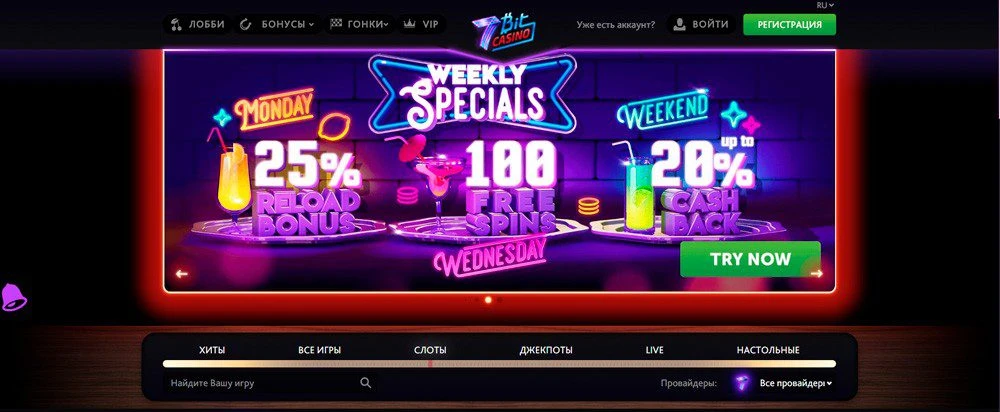Image resolution: width=1000 pixels, height=412 pixels.
Task: Go to next banner with right arrow
Action: tap(816, 274)
